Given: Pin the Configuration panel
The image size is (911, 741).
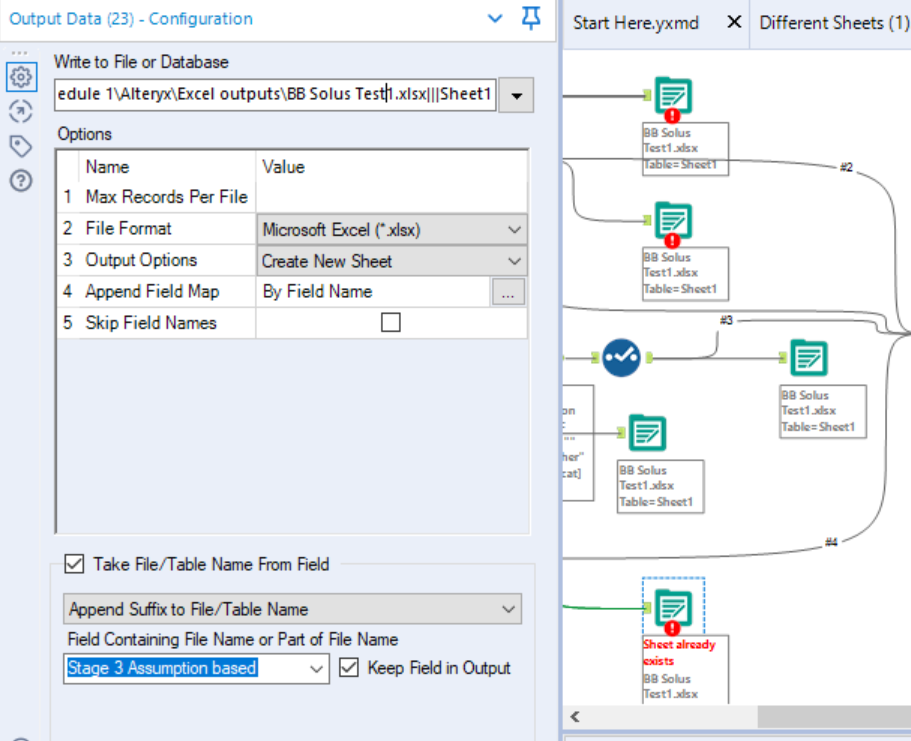Looking at the screenshot, I should (532, 19).
